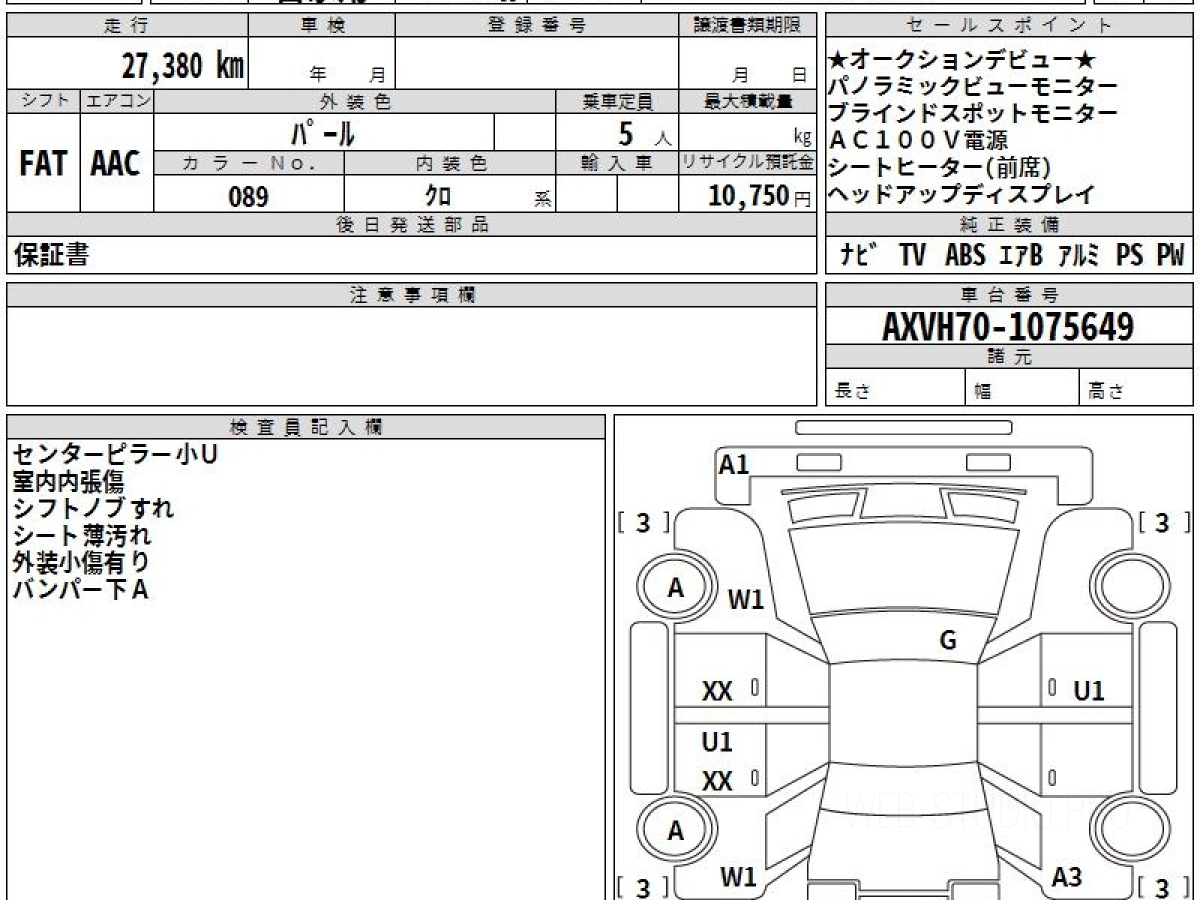Select the シフトノブすれ note

click(93, 508)
